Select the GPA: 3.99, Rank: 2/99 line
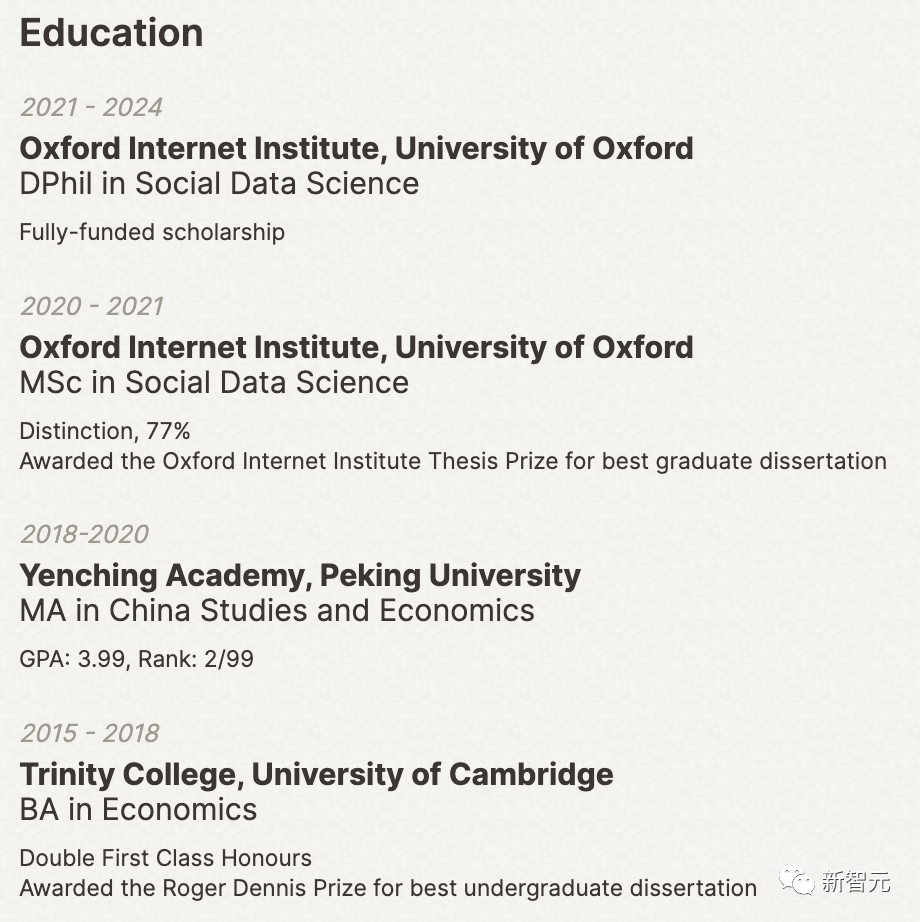 pos(136,659)
